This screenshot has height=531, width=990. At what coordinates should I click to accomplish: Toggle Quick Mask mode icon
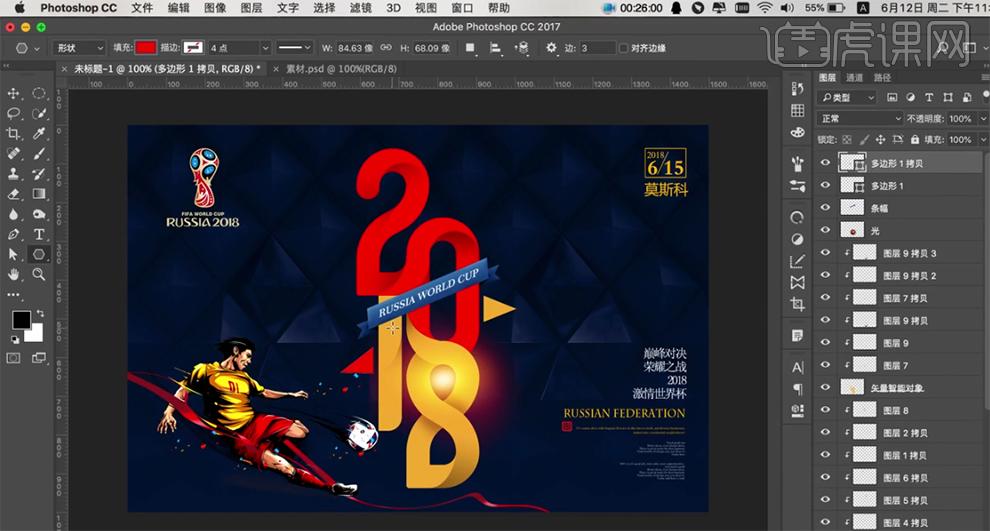(x=13, y=358)
